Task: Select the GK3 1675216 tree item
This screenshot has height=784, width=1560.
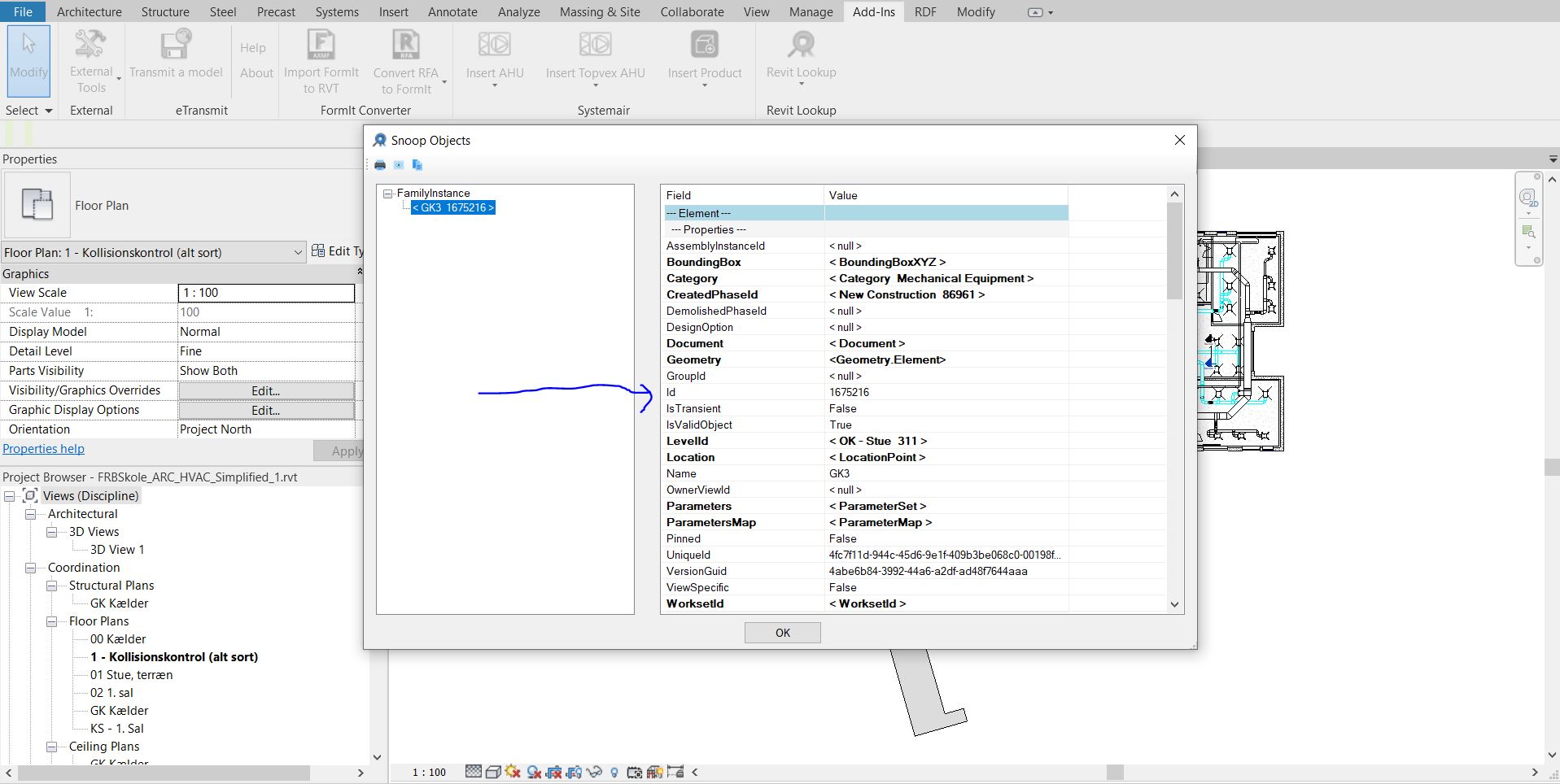Action: [x=453, y=208]
